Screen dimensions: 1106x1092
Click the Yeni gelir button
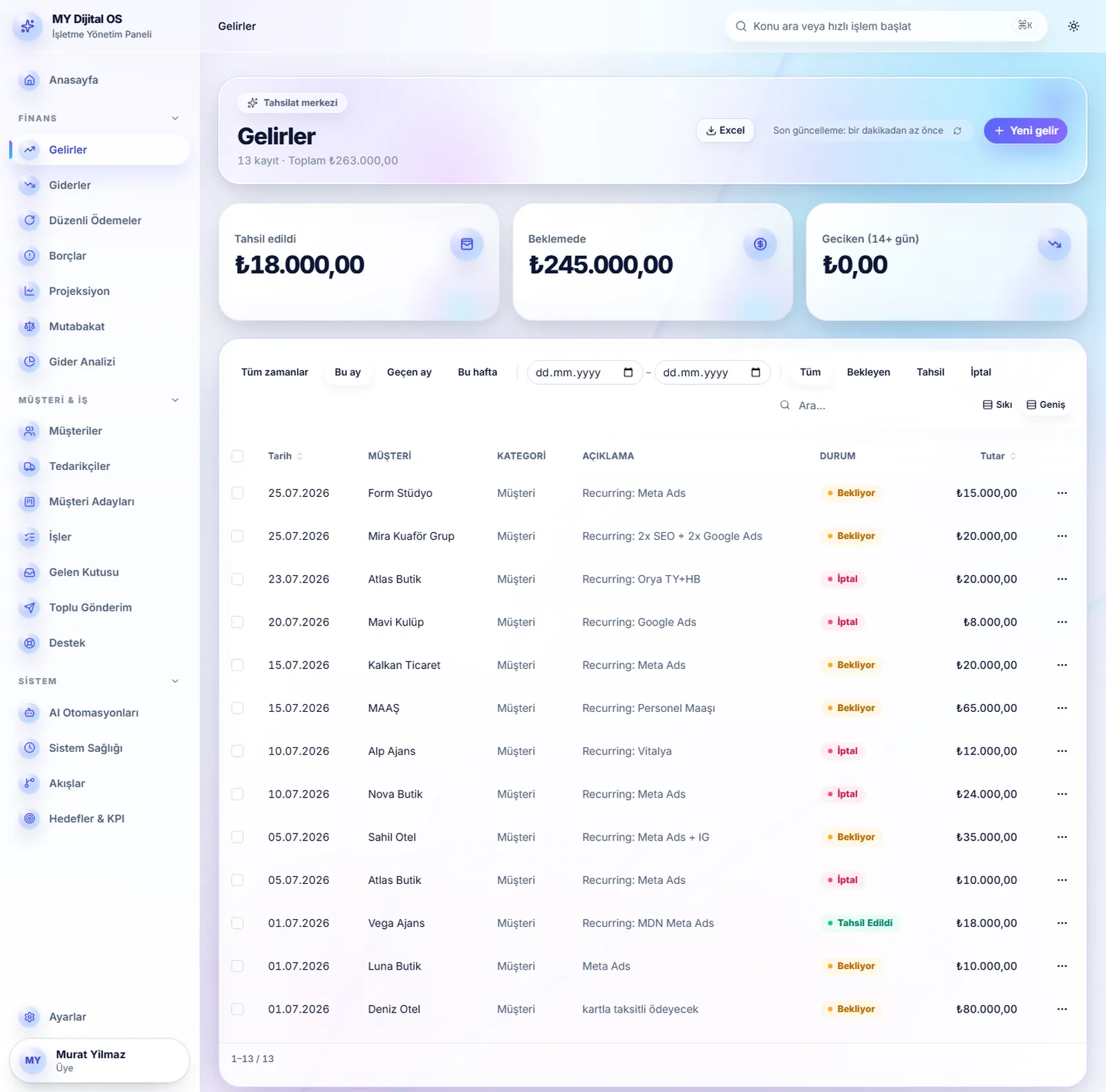tap(1026, 131)
